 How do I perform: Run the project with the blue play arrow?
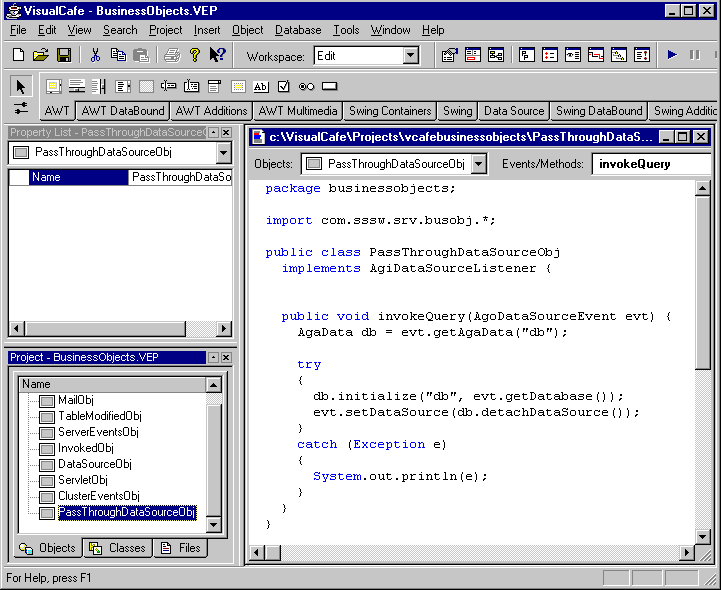click(672, 55)
